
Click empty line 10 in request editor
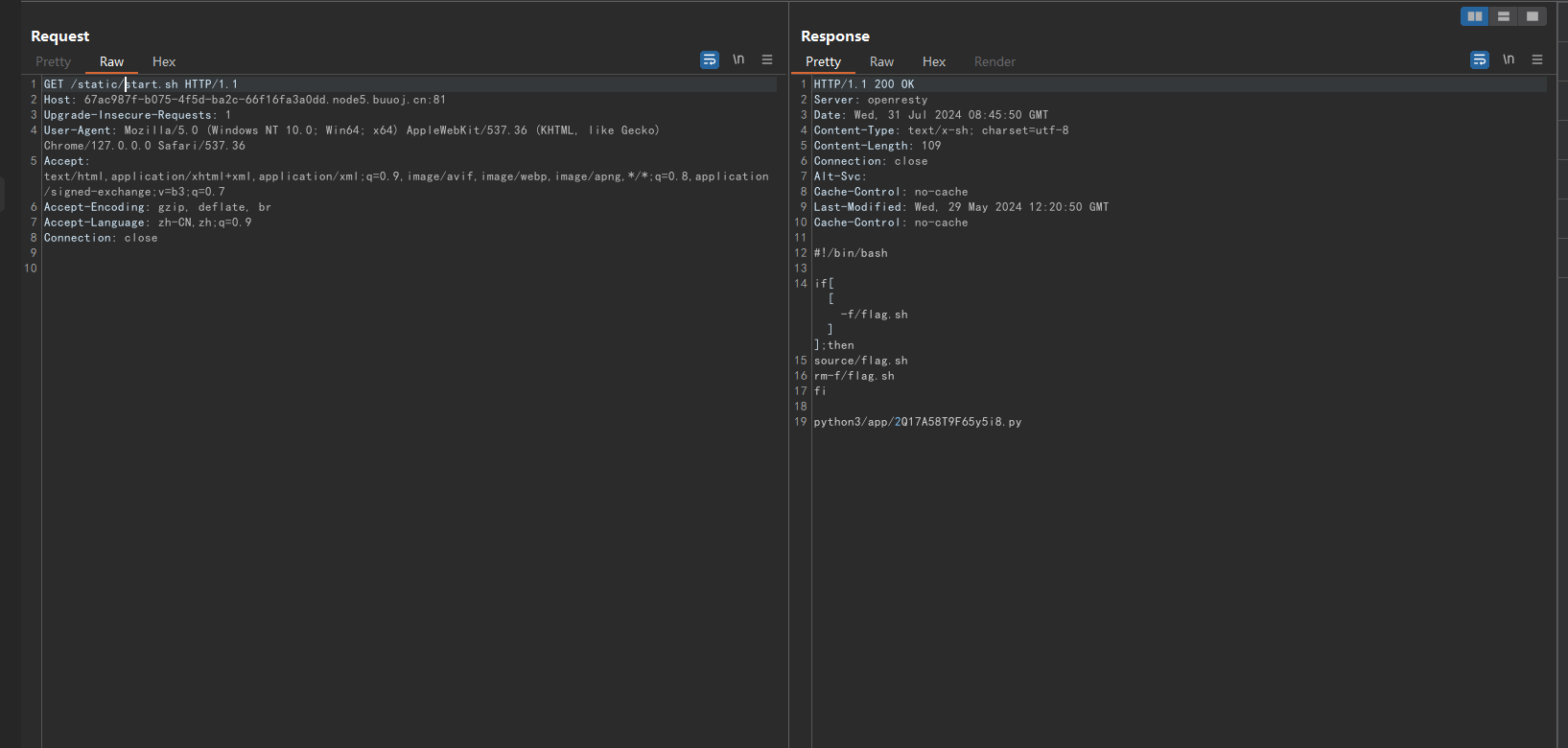coord(410,269)
